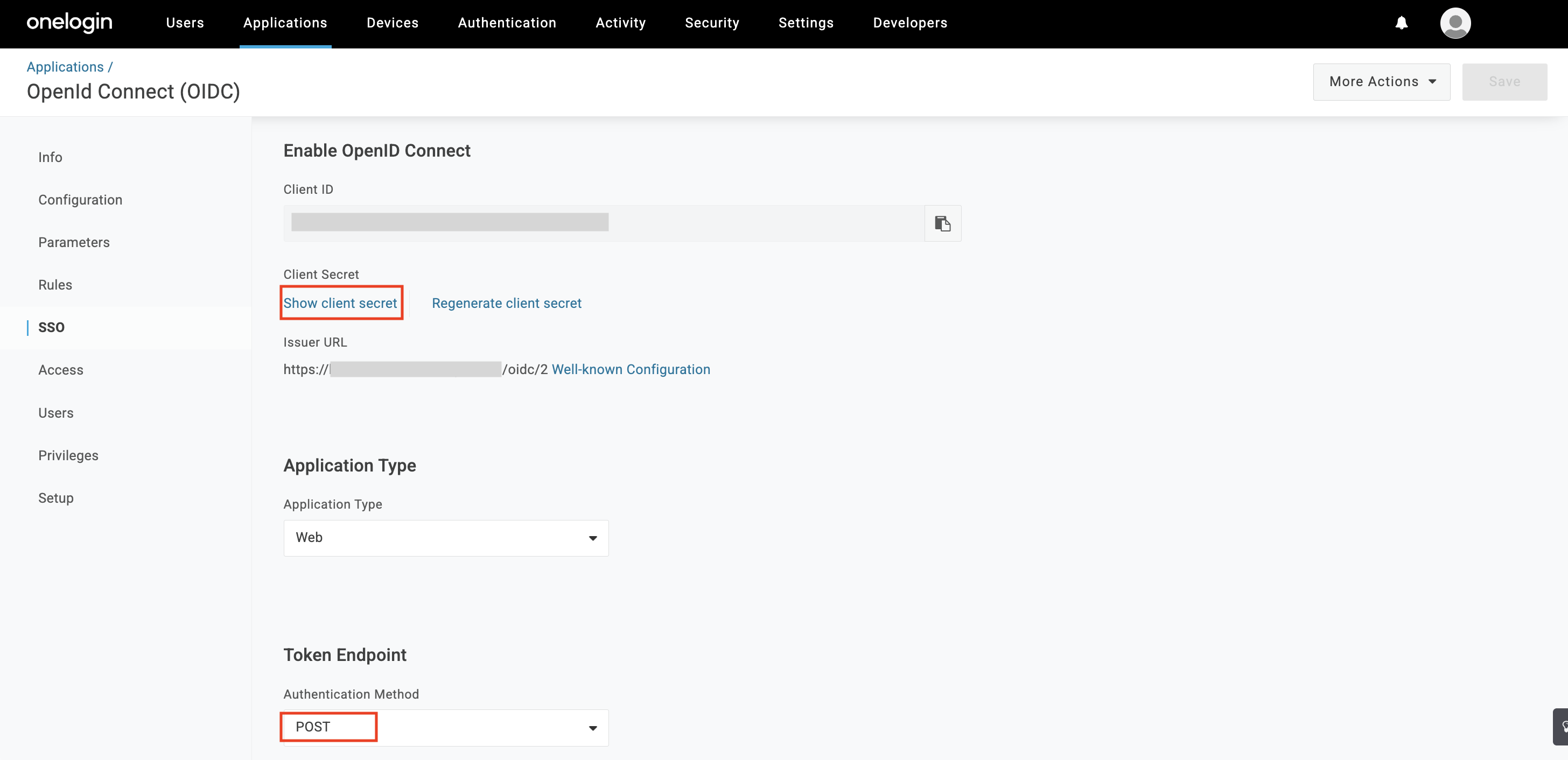
Task: Open the Application Type dropdown showing Web
Action: (x=445, y=538)
